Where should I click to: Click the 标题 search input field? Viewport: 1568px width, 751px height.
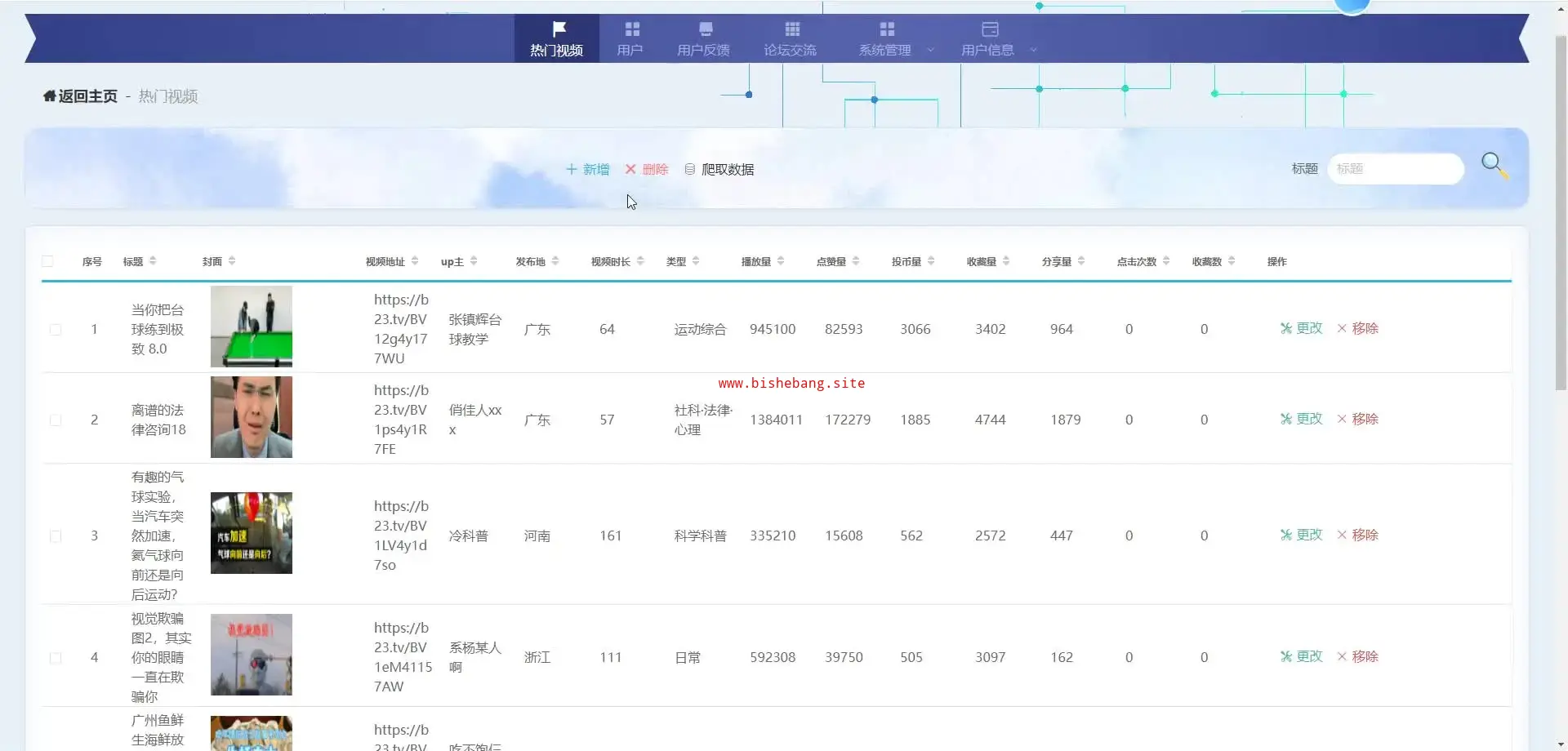pyautogui.click(x=1395, y=169)
